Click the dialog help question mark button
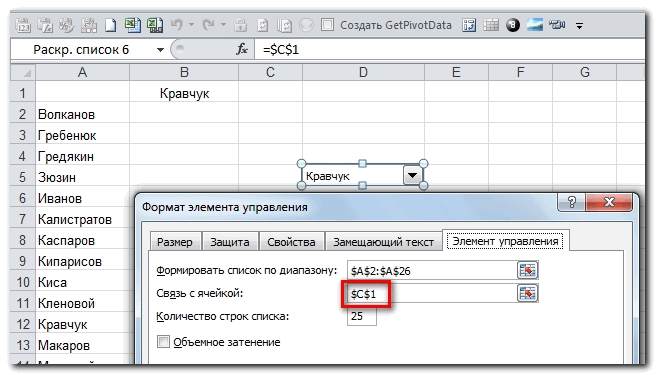This screenshot has height=375, width=656. [571, 203]
